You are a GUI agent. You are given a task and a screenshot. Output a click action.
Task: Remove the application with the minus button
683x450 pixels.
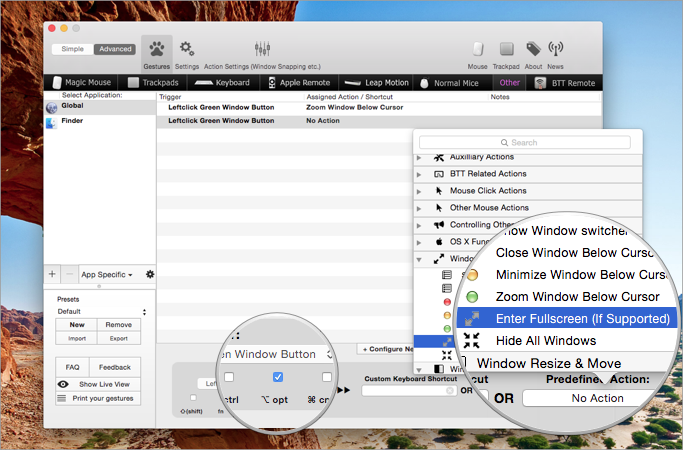click(x=69, y=274)
